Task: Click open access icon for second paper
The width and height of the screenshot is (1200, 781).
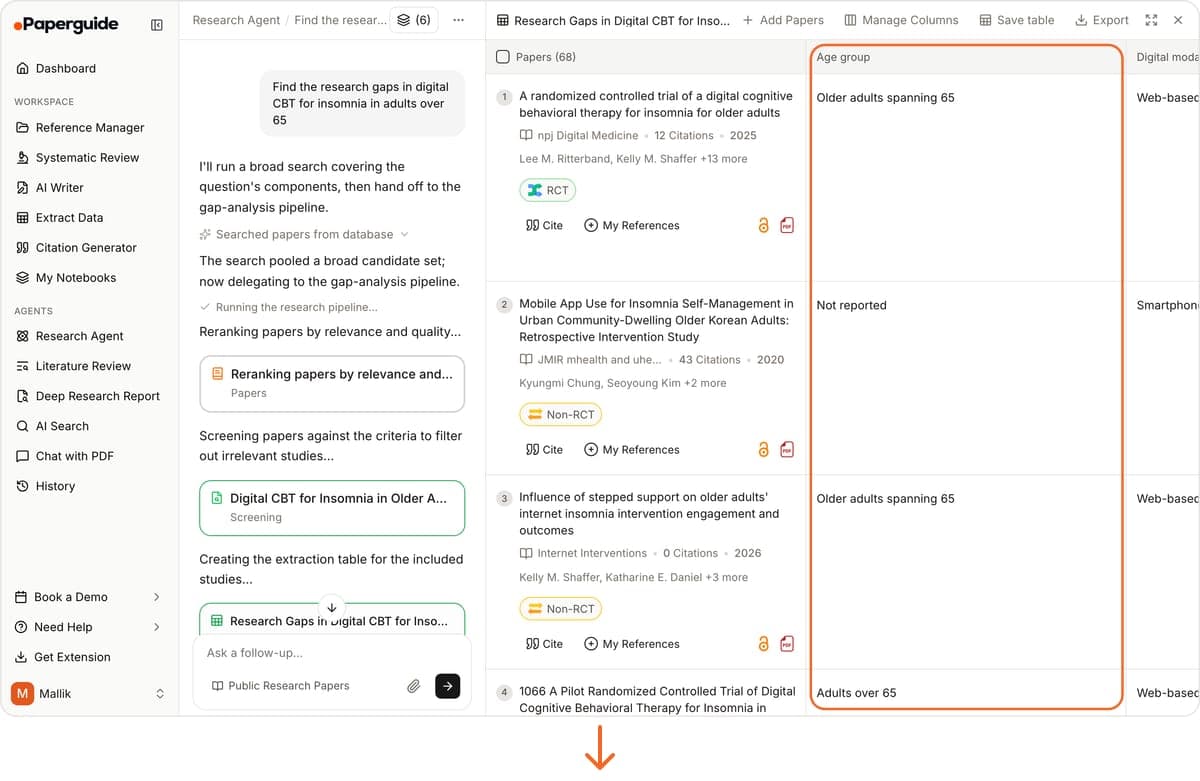Action: pyautogui.click(x=764, y=450)
